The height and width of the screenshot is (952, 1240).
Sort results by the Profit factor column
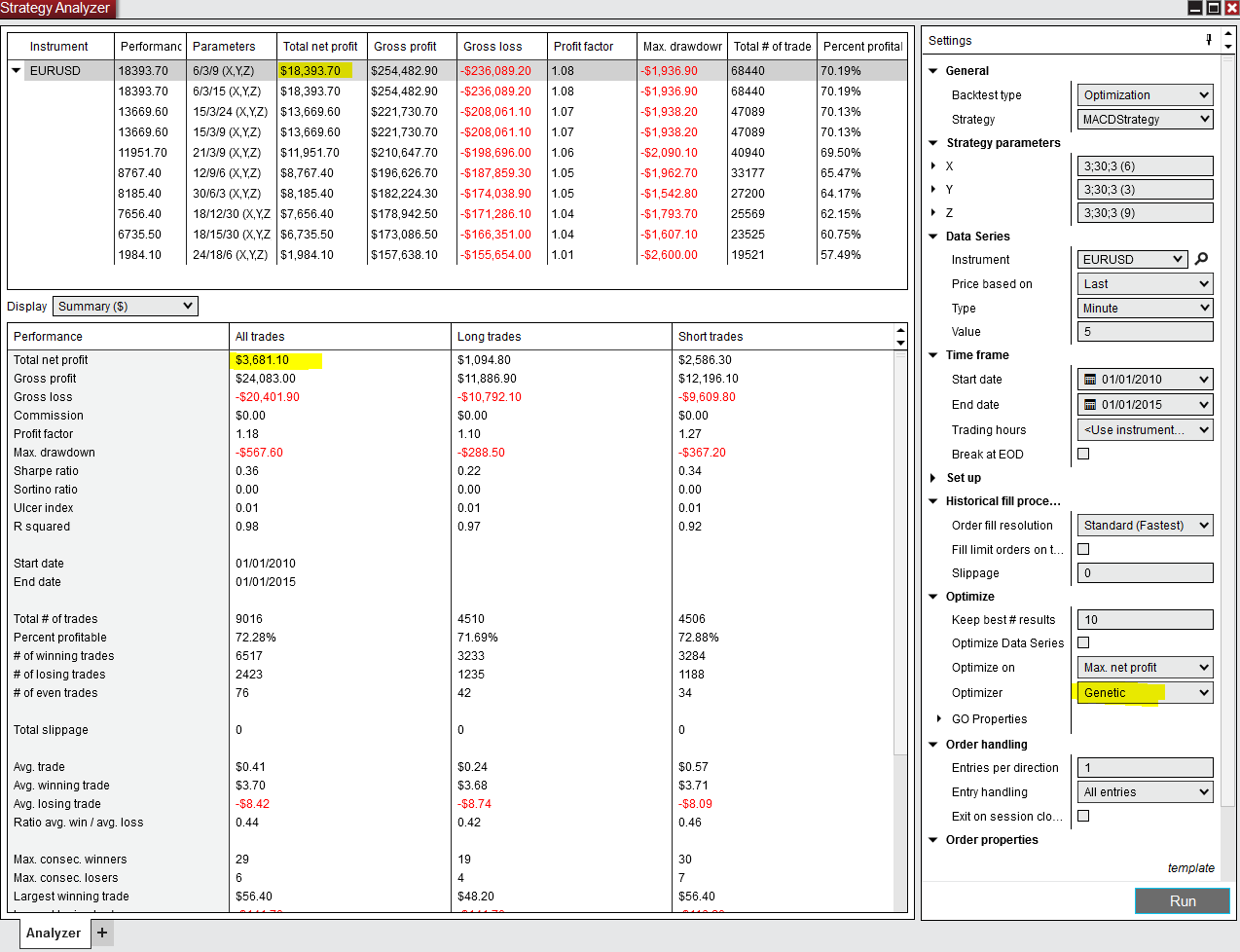click(583, 47)
